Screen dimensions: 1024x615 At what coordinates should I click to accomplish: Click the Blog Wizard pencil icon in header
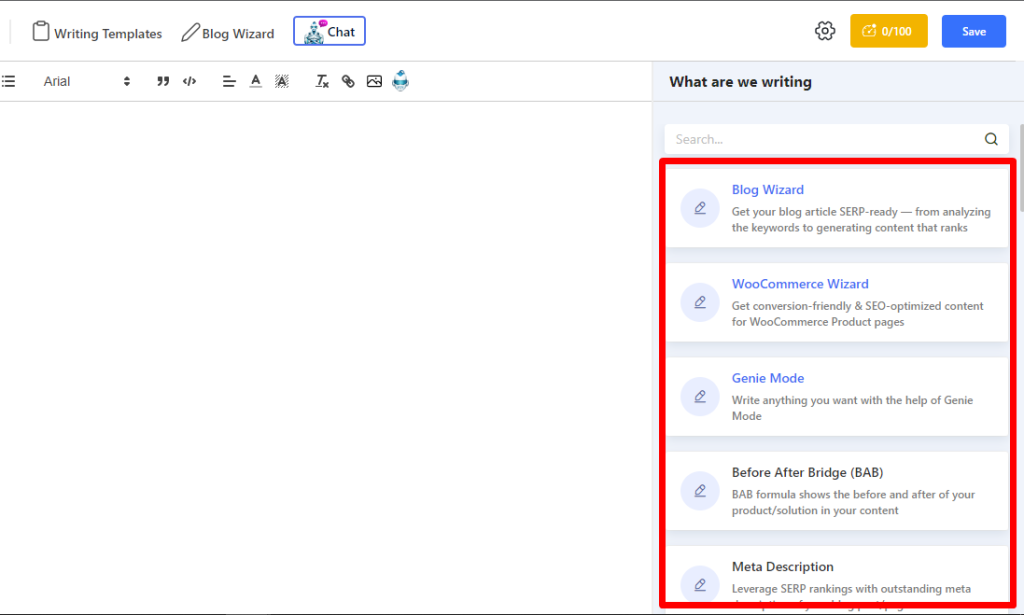pos(190,33)
